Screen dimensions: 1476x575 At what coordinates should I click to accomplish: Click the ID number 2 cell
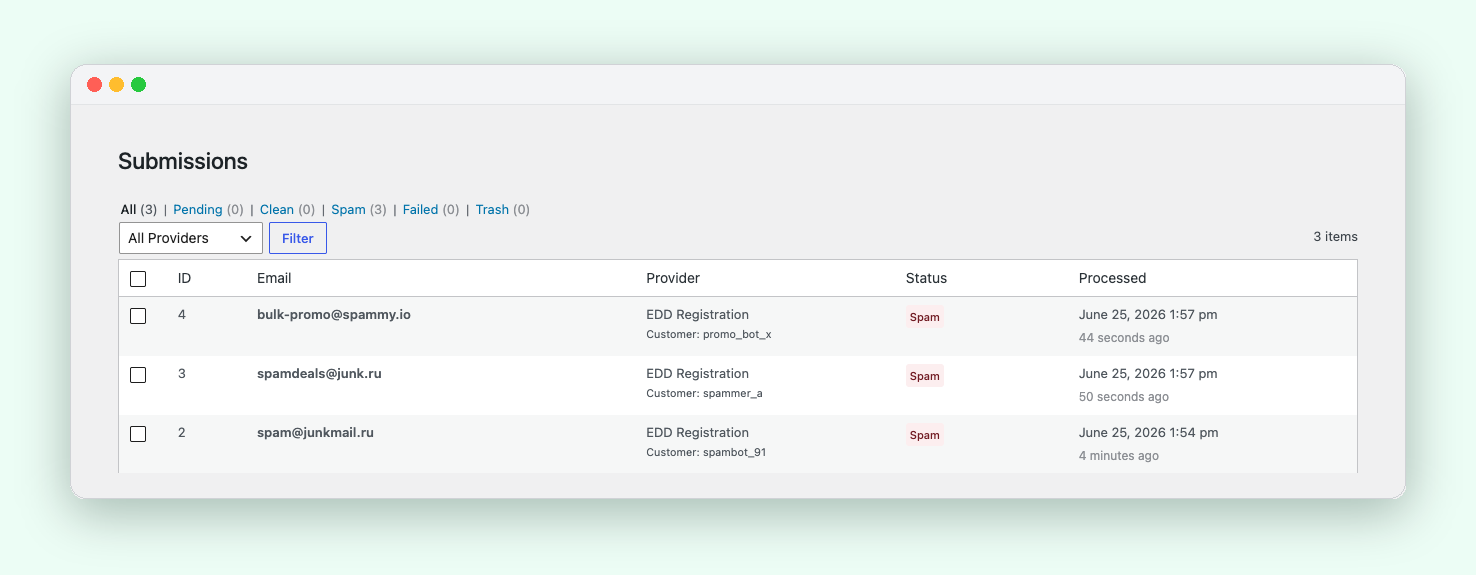pos(182,432)
